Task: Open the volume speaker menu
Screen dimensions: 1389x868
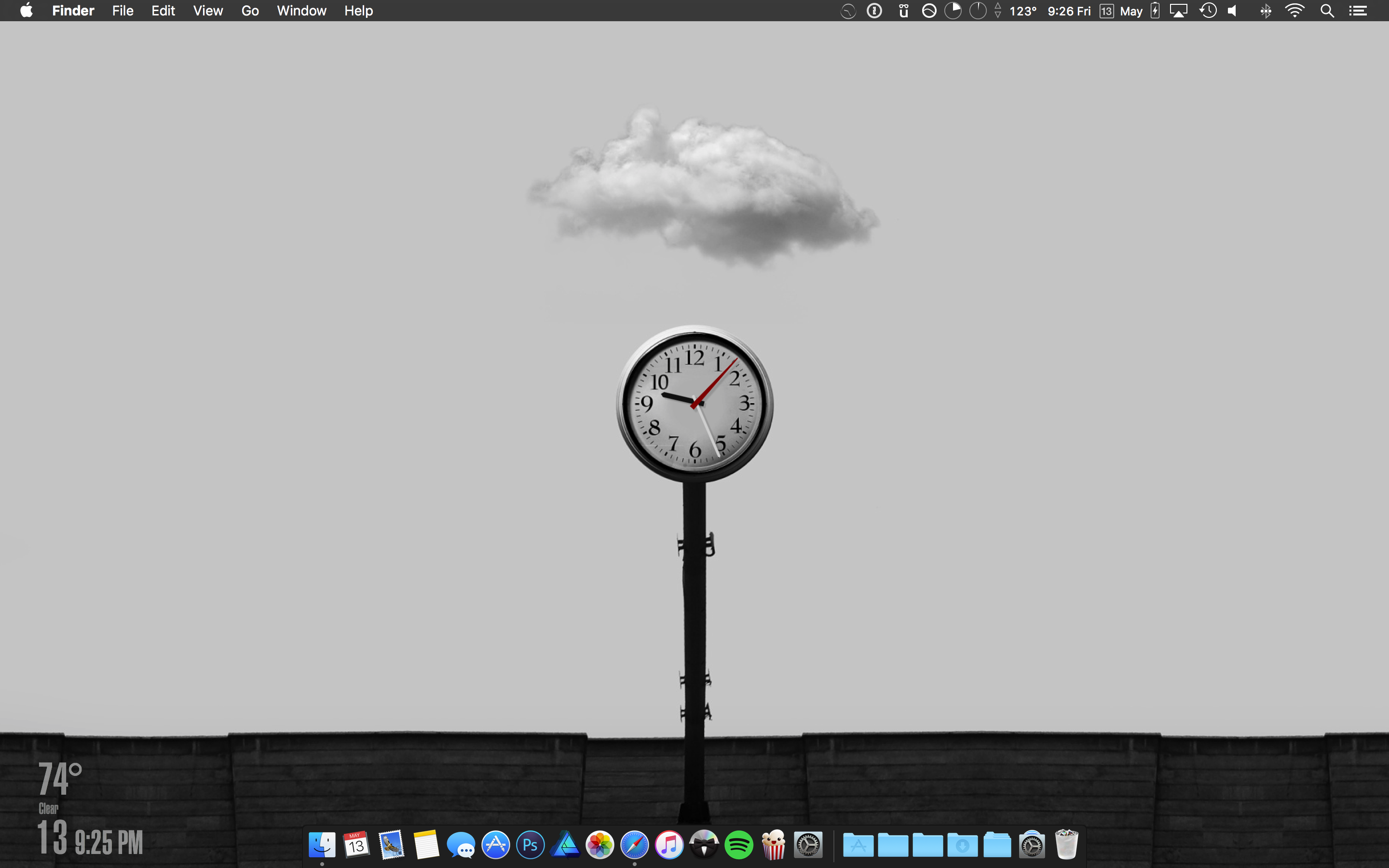Action: pos(1232,11)
